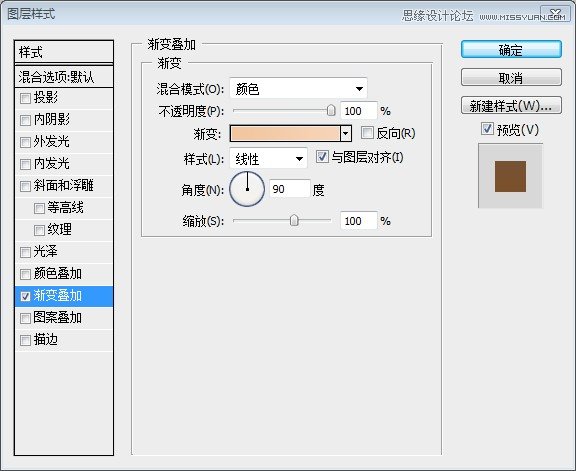Click the 确定 button
576x471 pixels.
(x=511, y=49)
